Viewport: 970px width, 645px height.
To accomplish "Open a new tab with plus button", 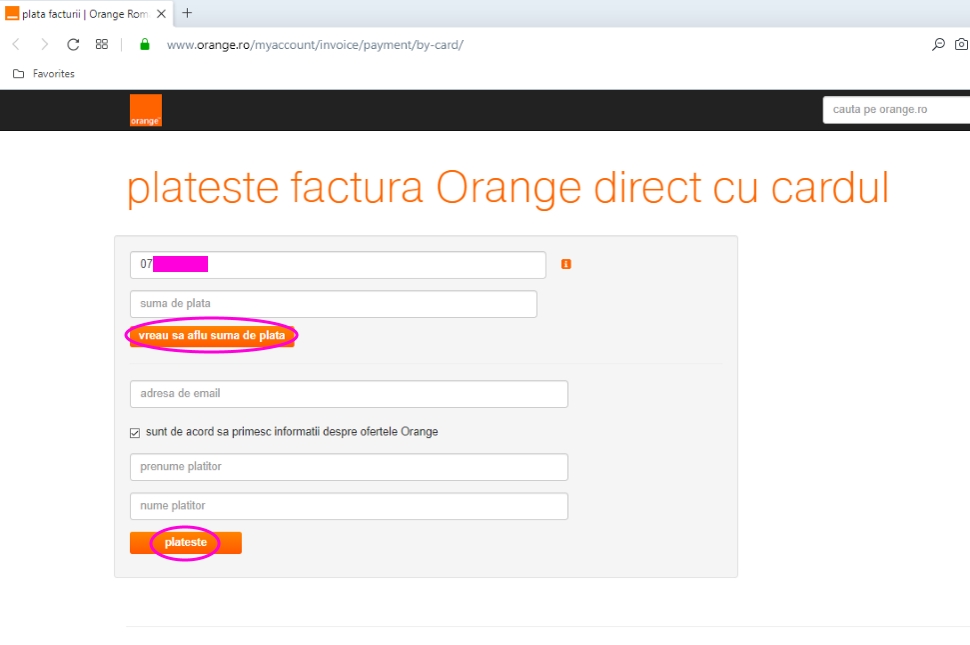I will click(x=187, y=13).
